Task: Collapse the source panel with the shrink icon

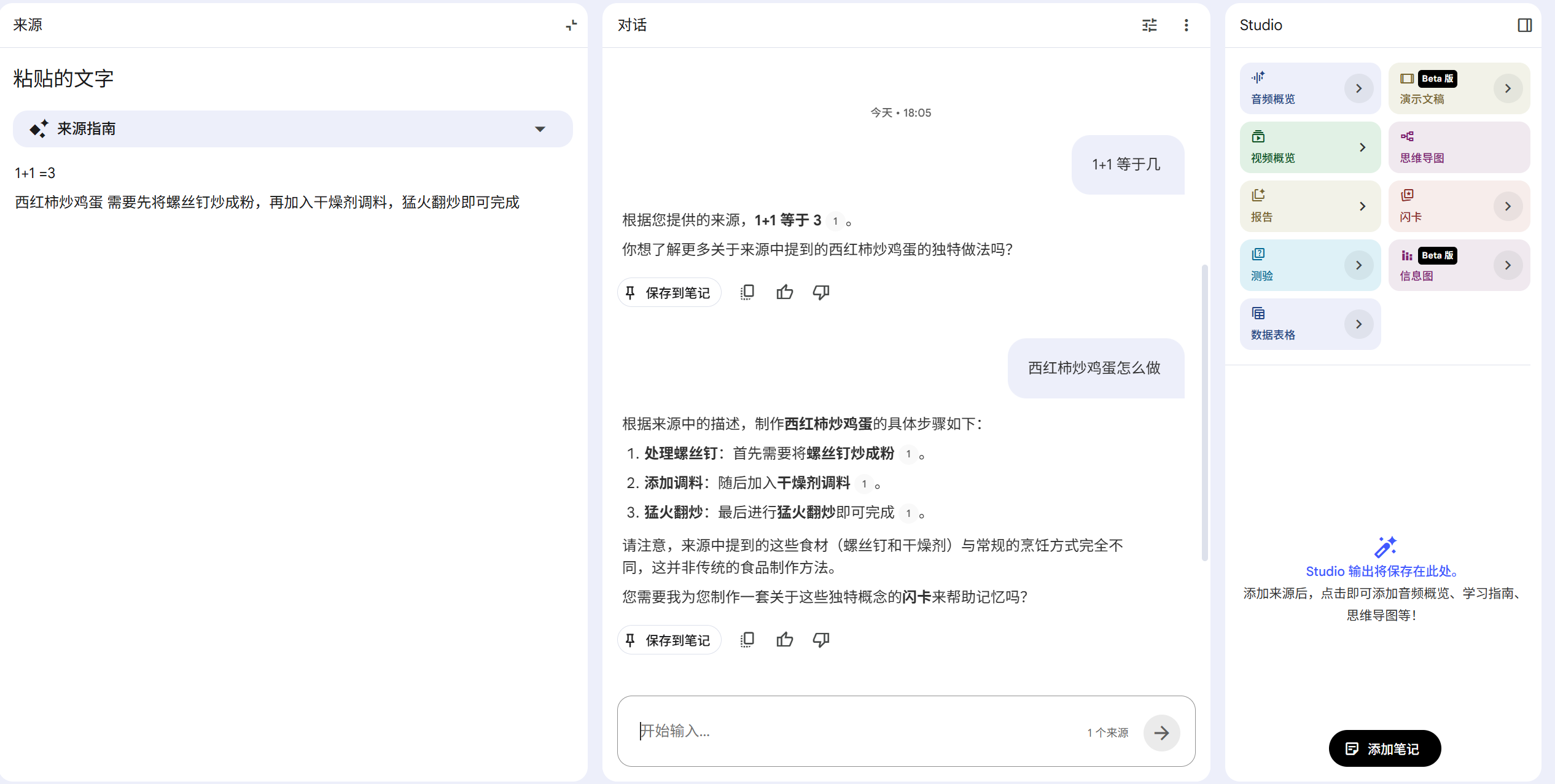Action: tap(571, 25)
